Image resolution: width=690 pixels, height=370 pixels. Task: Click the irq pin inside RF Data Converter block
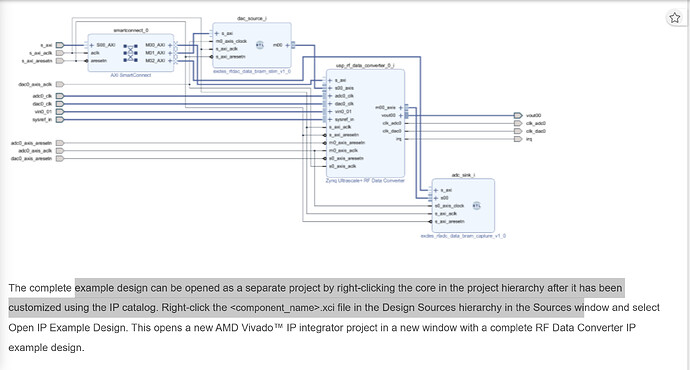click(399, 139)
